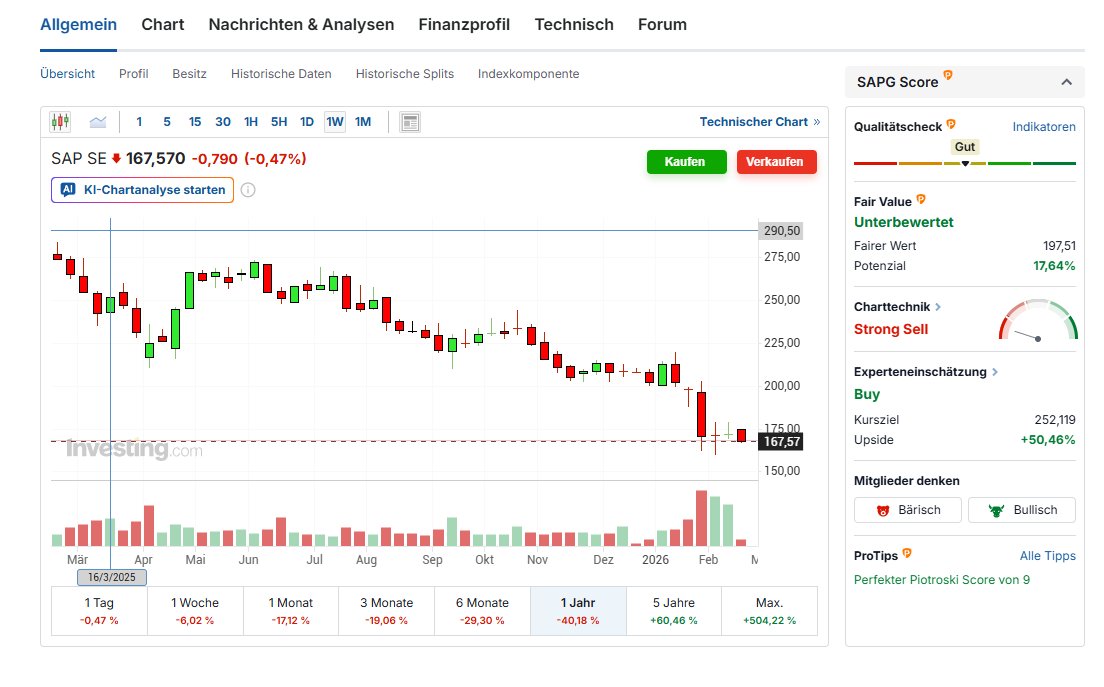Open Nachrichten & Analysen tab
Image resolution: width=1104 pixels, height=687 pixels.
click(301, 25)
